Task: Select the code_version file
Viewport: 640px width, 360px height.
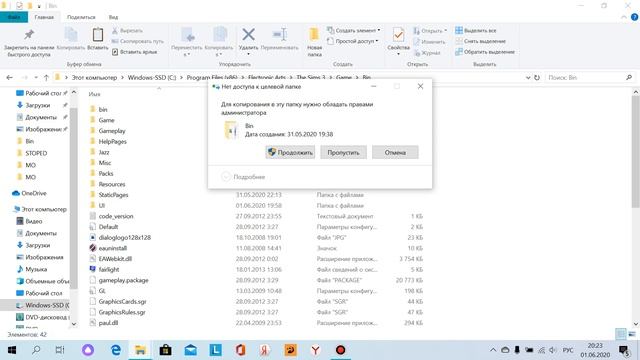Action: coord(116,216)
